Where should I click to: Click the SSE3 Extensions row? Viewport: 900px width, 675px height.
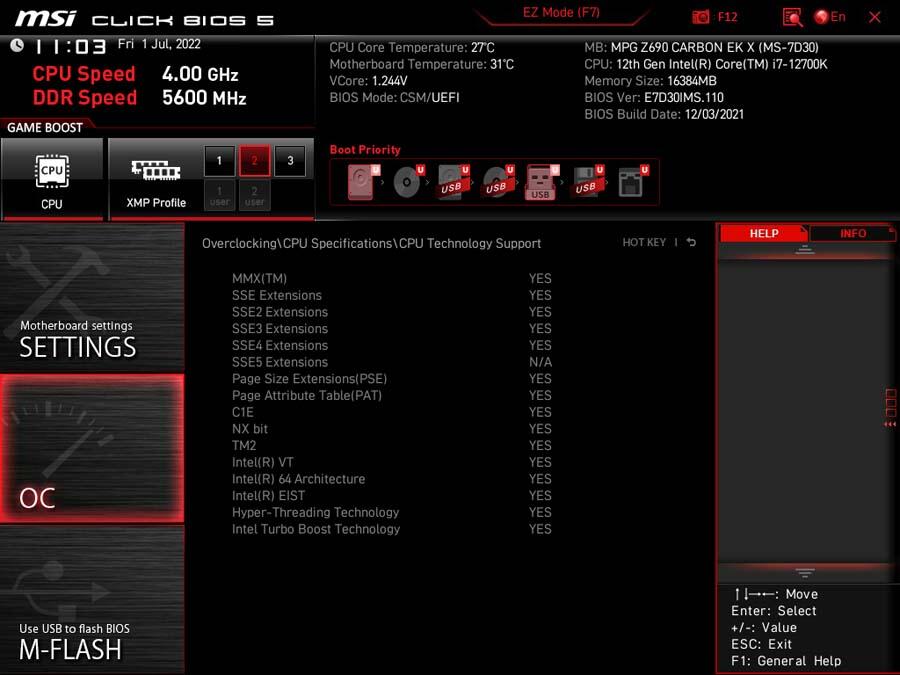coord(391,329)
